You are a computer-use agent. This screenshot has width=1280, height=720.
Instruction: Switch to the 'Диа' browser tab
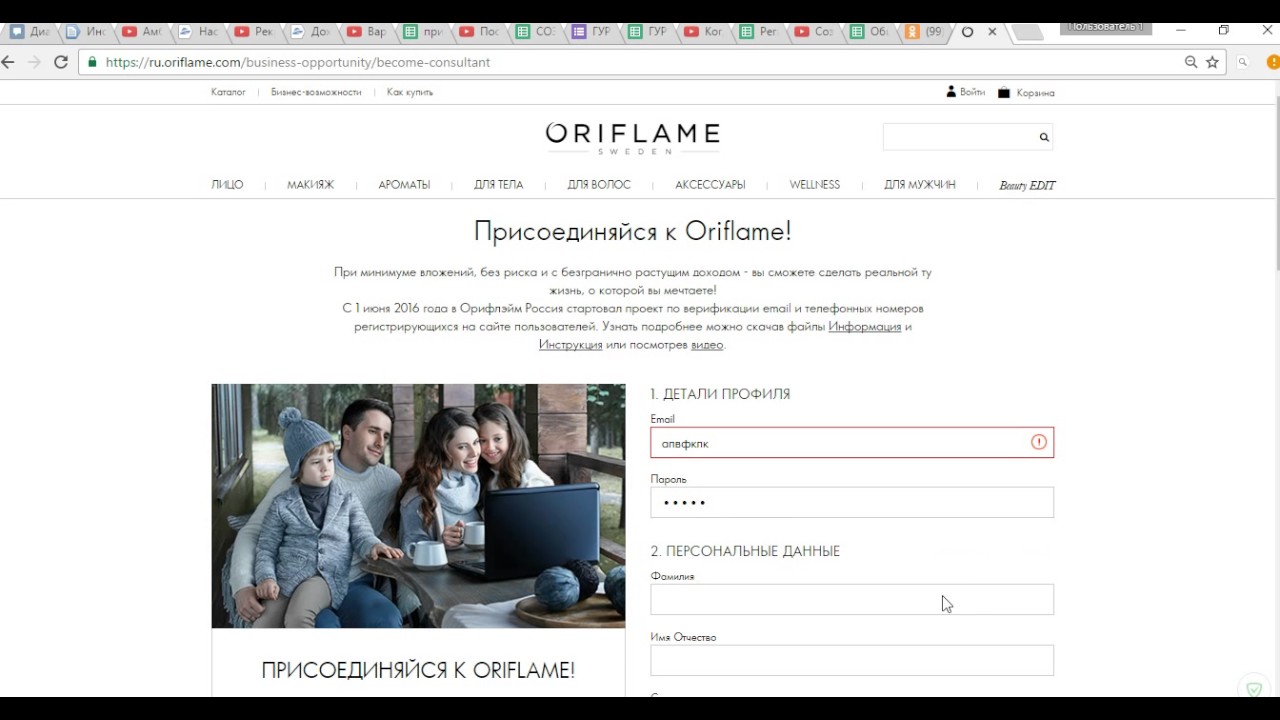(29, 32)
